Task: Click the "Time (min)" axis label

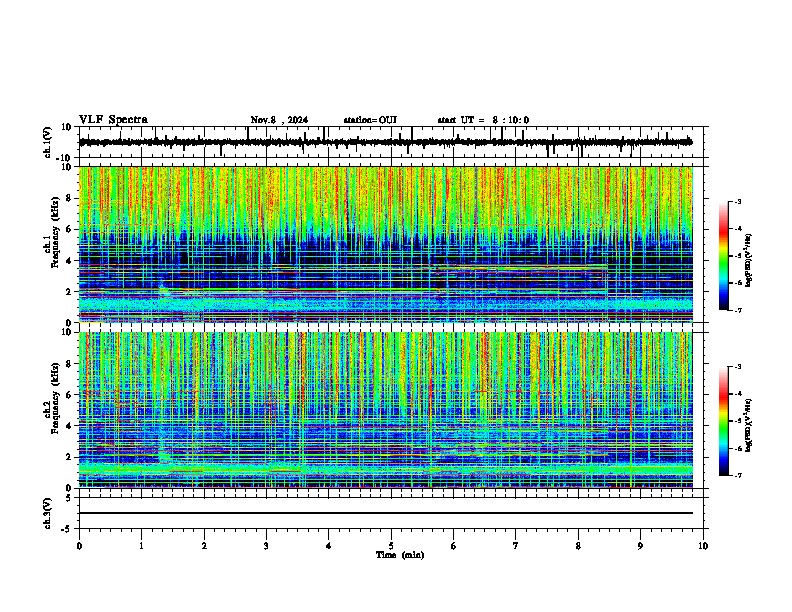Action: pyautogui.click(x=400, y=555)
